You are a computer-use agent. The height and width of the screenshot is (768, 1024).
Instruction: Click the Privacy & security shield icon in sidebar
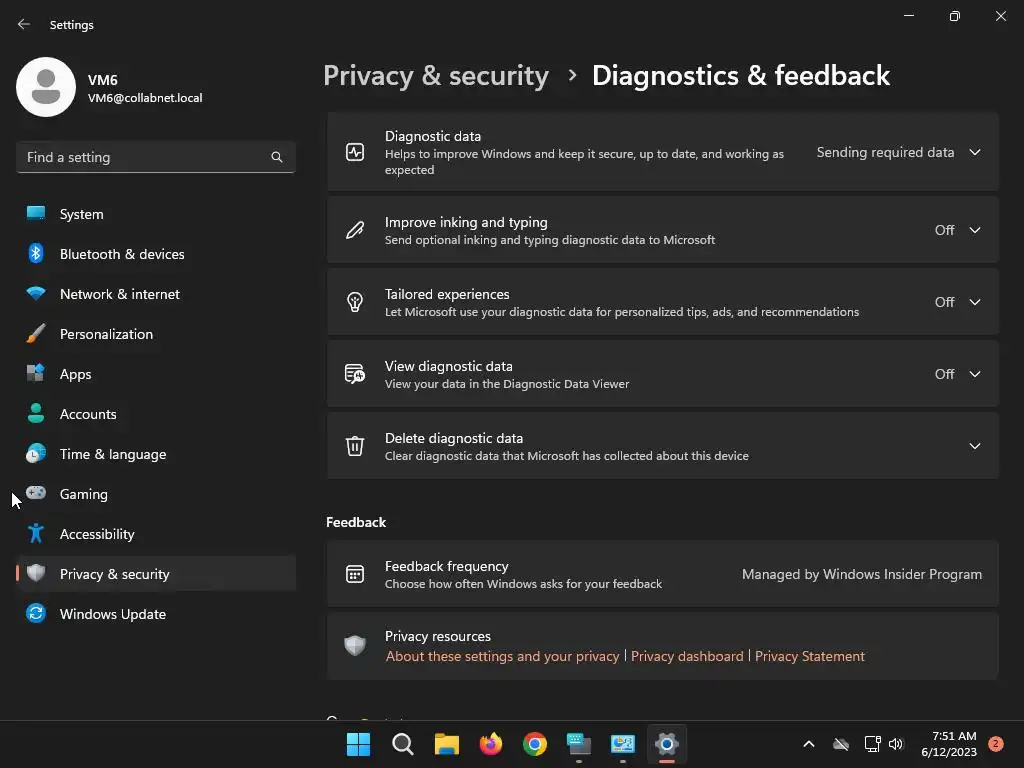pyautogui.click(x=36, y=573)
